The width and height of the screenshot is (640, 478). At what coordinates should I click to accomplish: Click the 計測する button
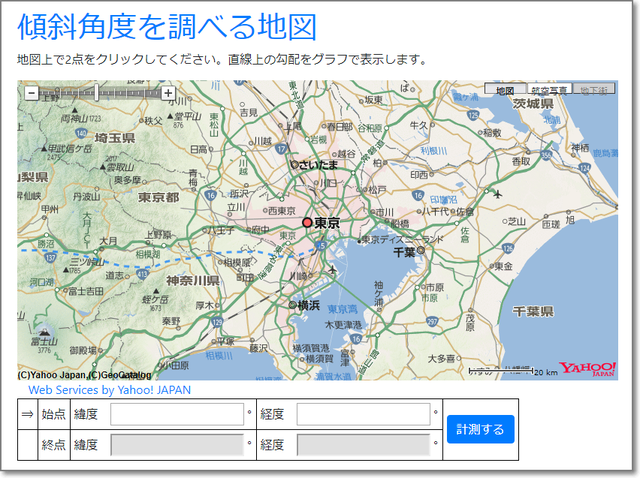(x=480, y=429)
